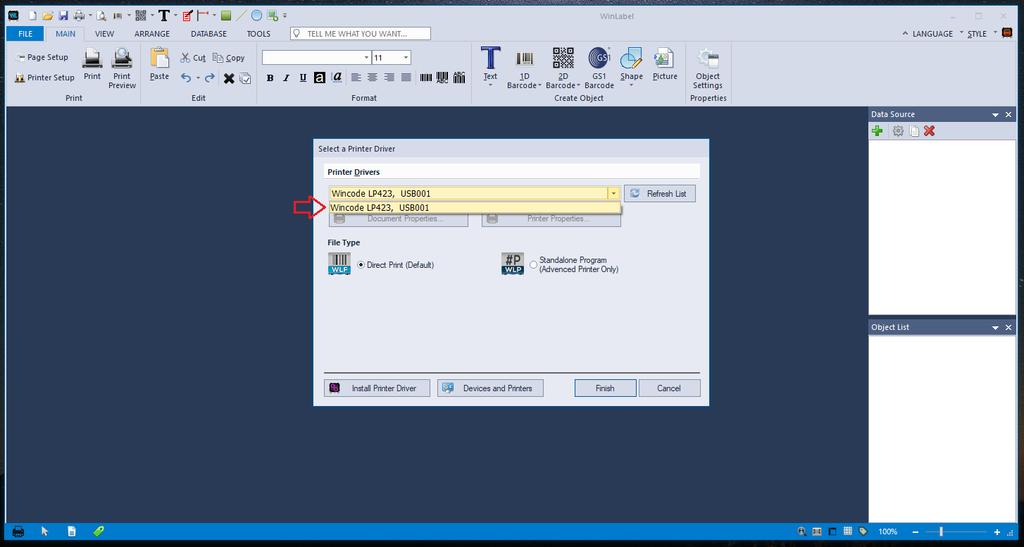This screenshot has width=1024, height=547.
Task: Click the zoom slider handle in status bar
Action: click(x=941, y=532)
